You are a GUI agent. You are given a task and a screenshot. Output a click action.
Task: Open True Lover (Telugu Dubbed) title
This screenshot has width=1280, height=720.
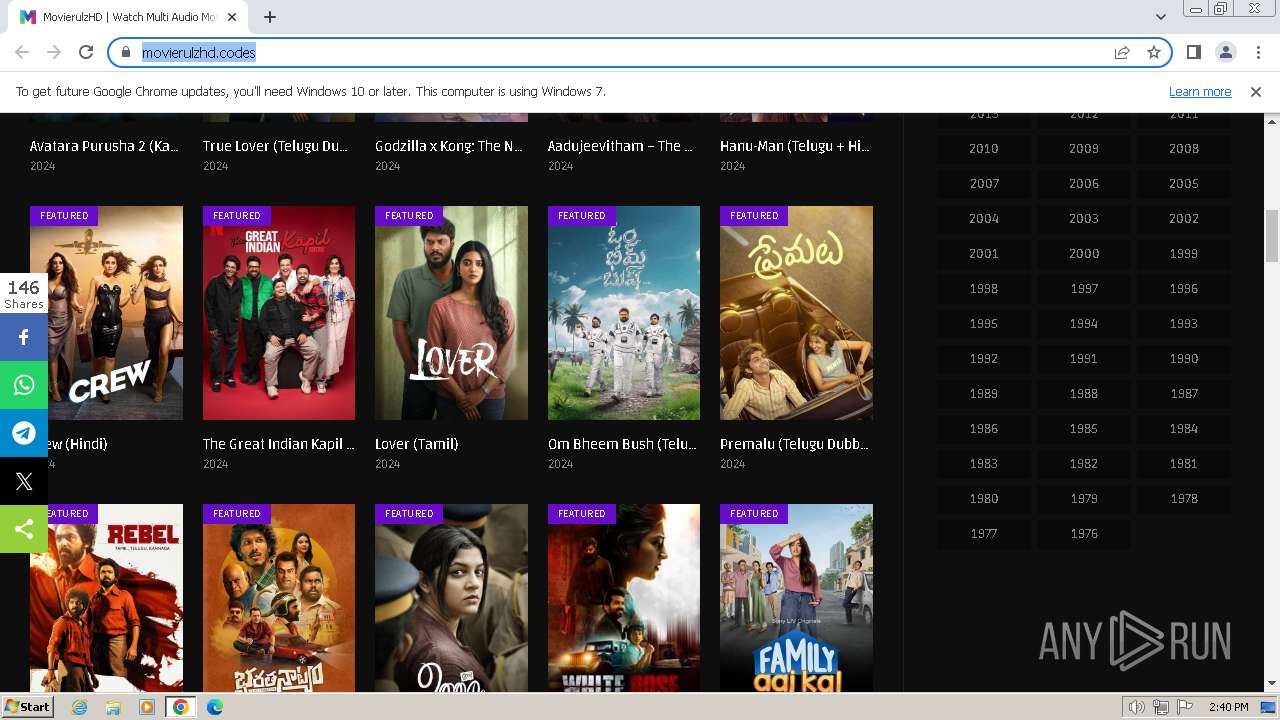pyautogui.click(x=276, y=146)
